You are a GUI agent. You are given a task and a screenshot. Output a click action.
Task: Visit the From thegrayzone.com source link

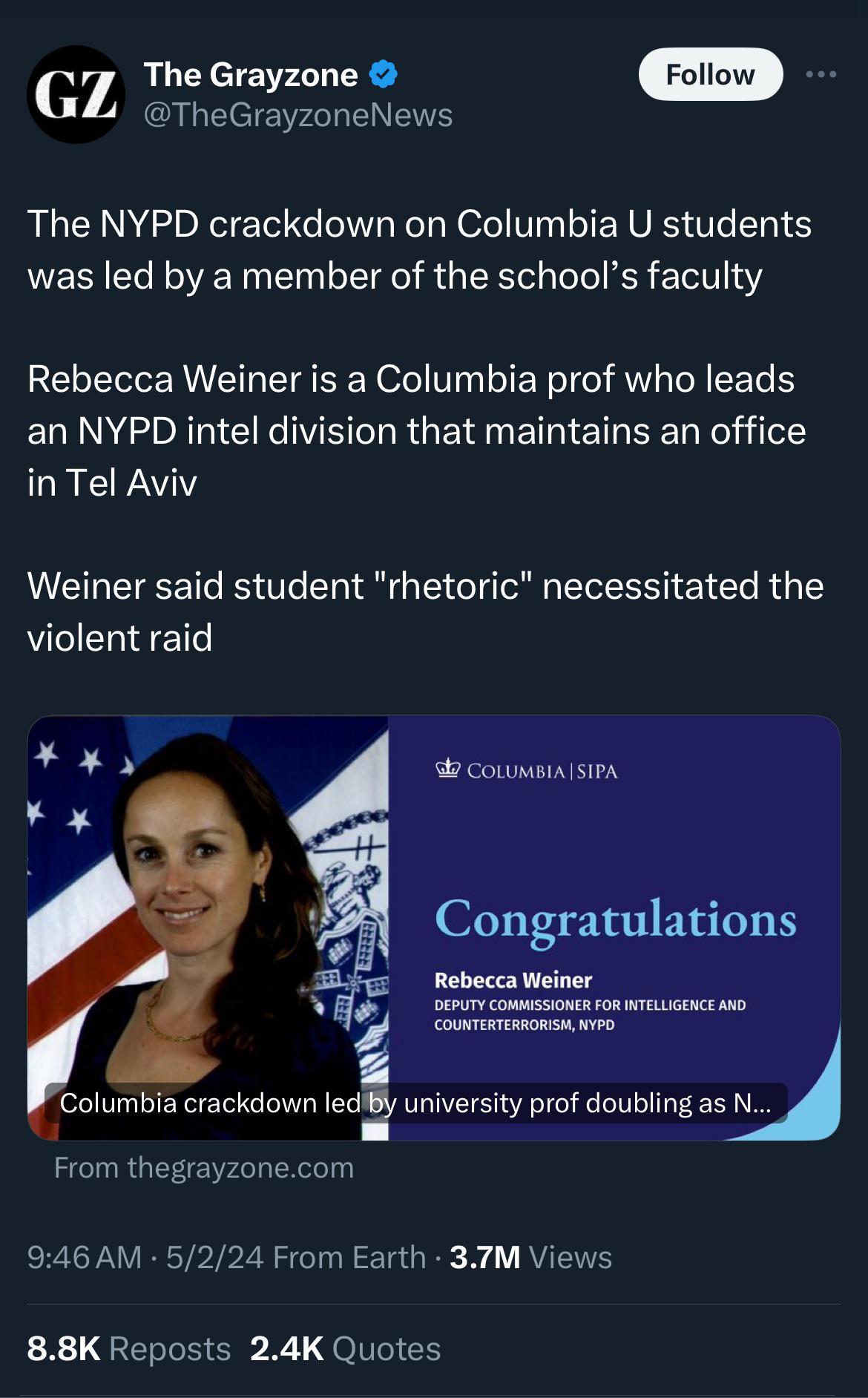click(204, 1168)
